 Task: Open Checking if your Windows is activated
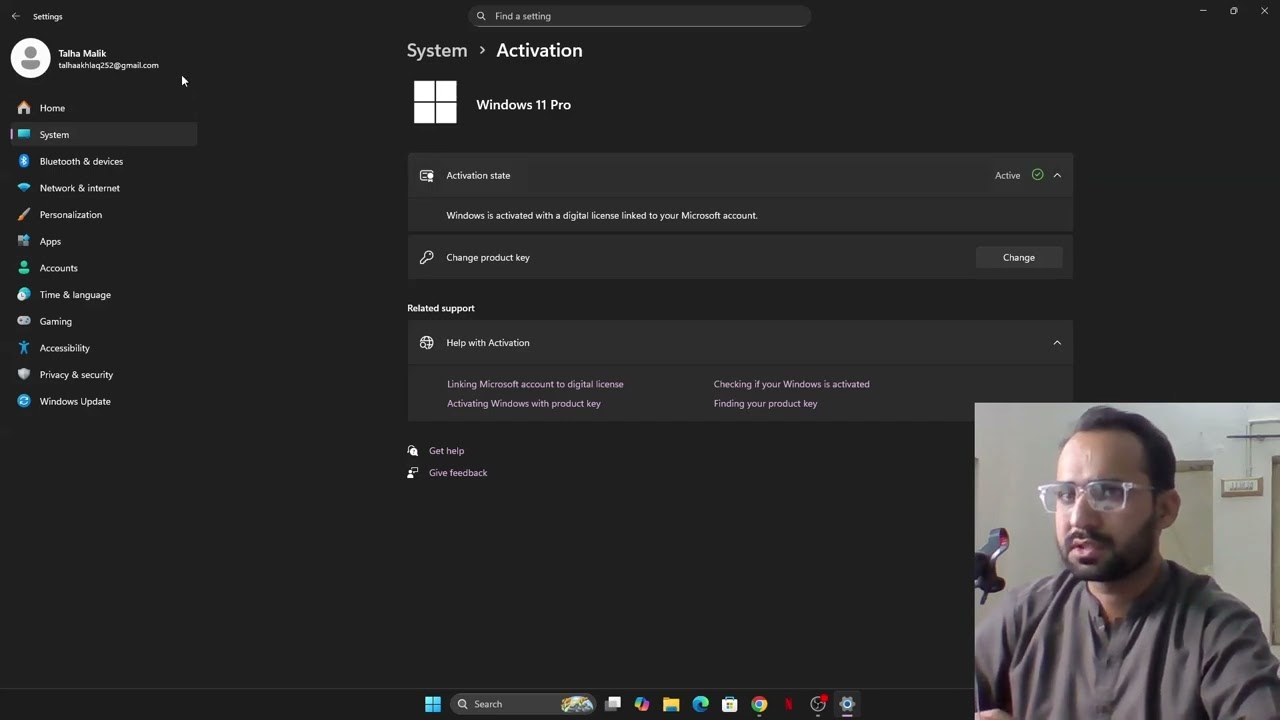click(791, 384)
